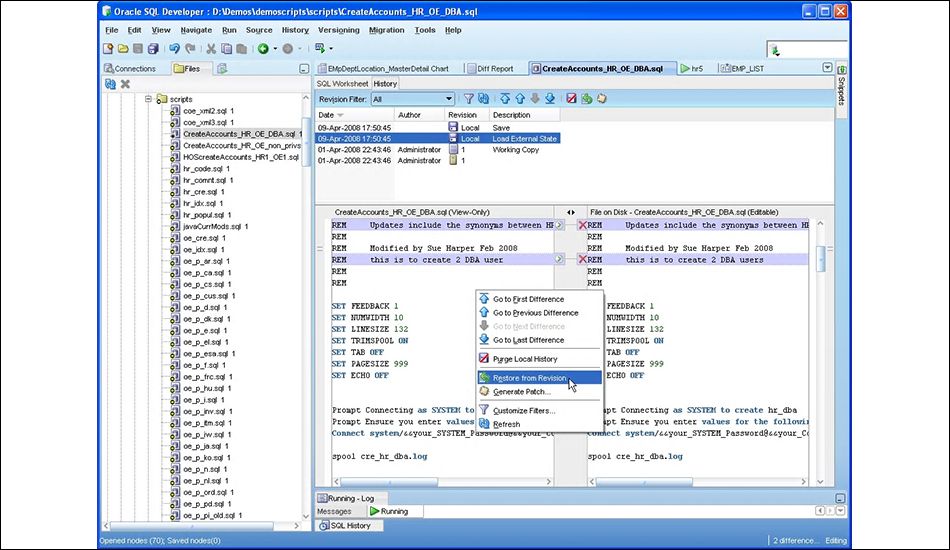Click the New file toolbar icon
The width and height of the screenshot is (950, 550).
108,48
